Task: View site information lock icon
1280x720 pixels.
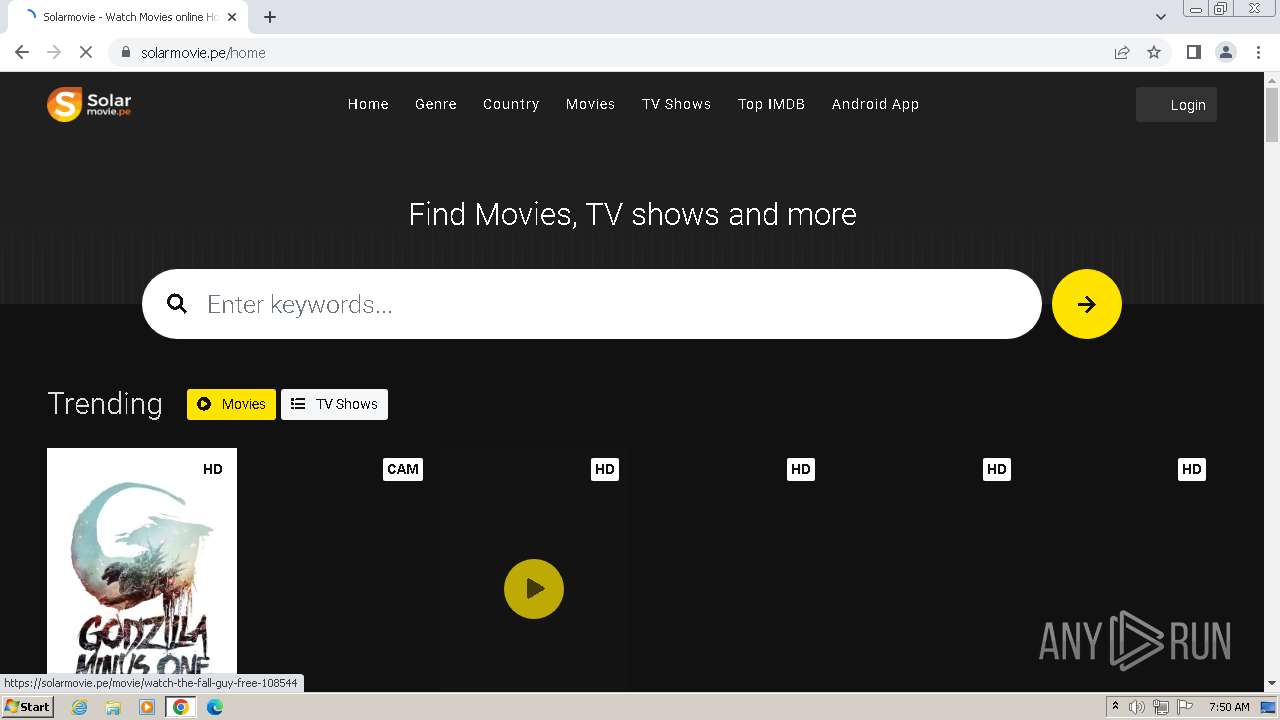Action: 125,52
